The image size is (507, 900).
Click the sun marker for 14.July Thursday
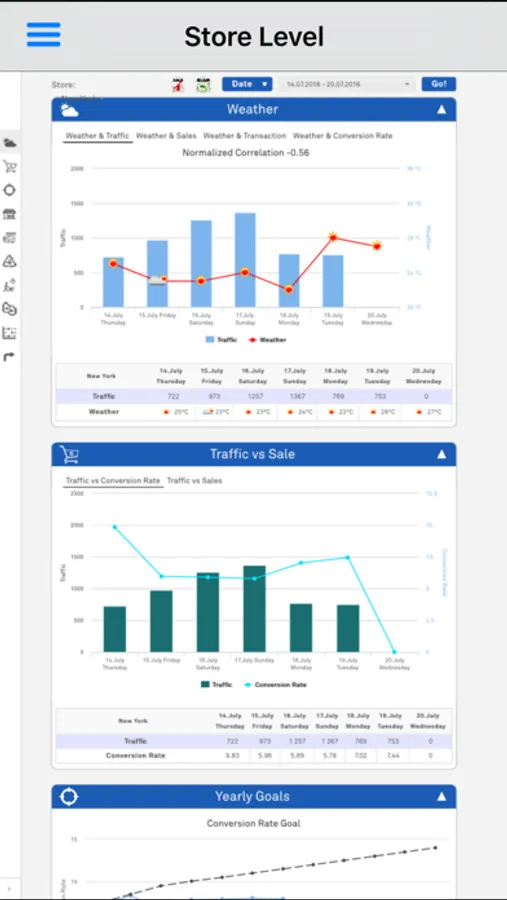(113, 263)
